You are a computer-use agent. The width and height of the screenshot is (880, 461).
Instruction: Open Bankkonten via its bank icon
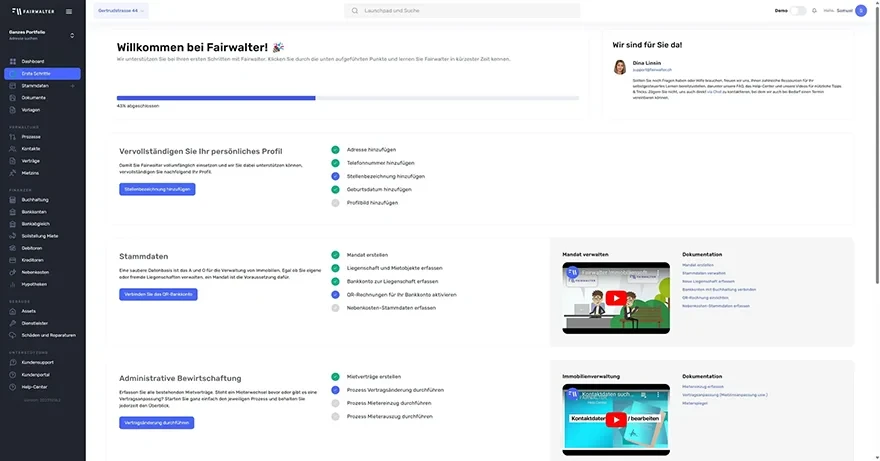[13, 212]
